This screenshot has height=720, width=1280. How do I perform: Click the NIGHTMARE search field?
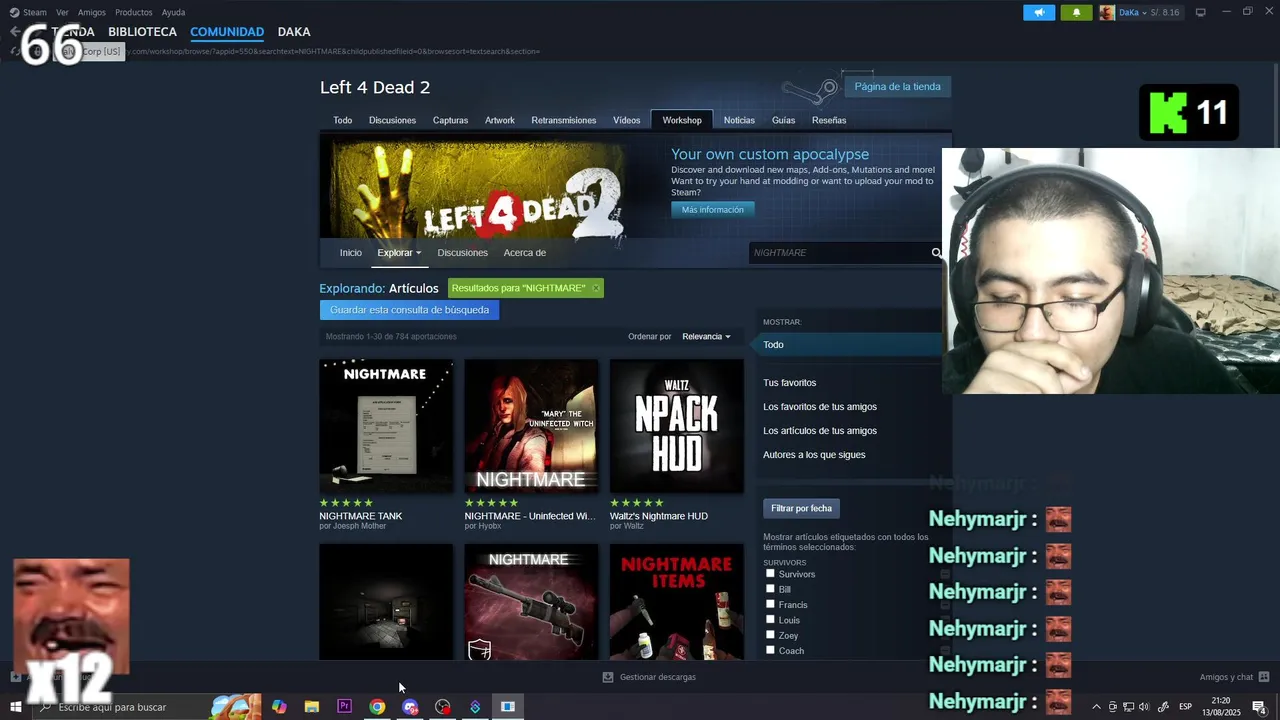[838, 253]
